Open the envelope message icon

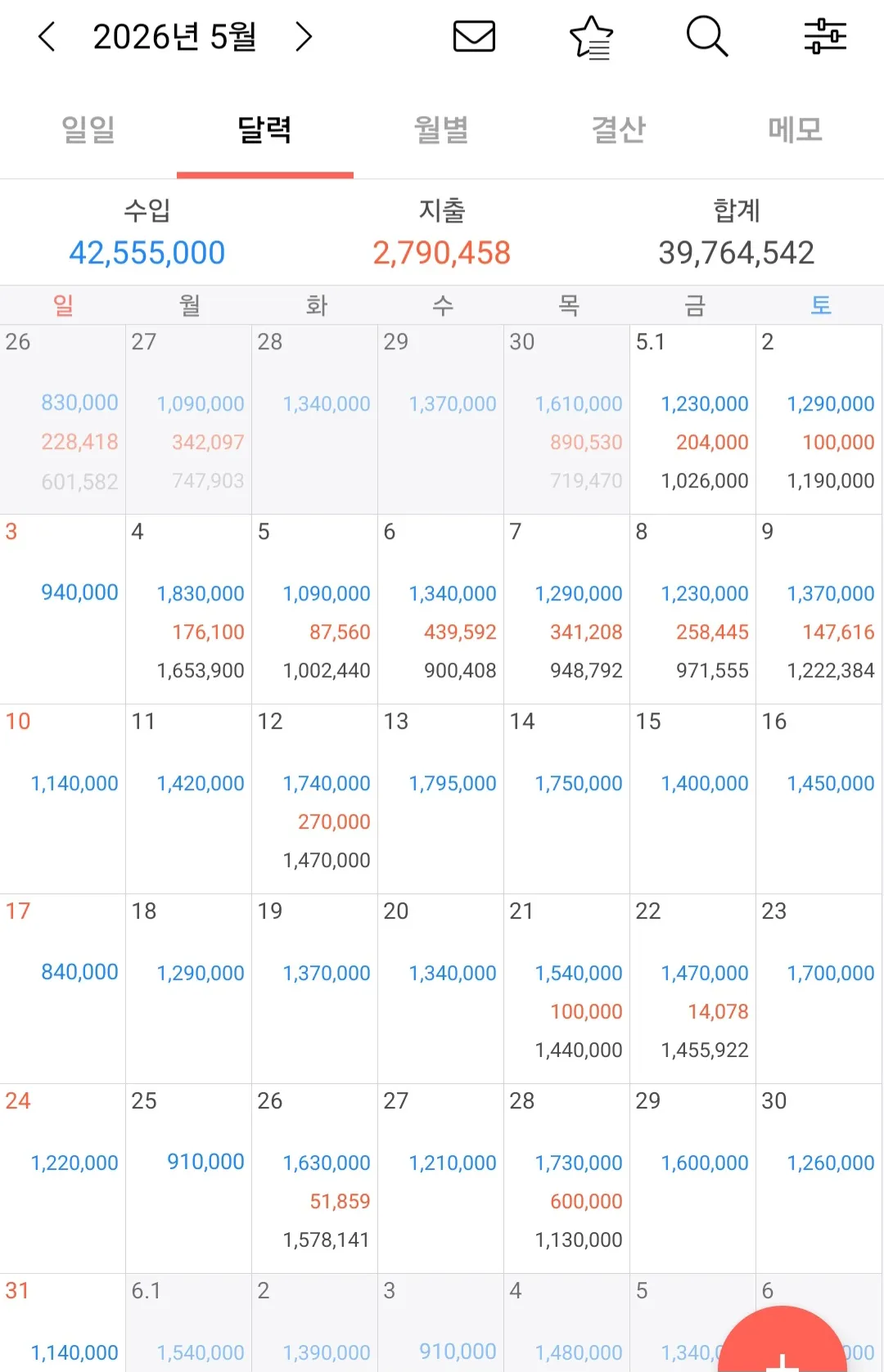tap(474, 37)
